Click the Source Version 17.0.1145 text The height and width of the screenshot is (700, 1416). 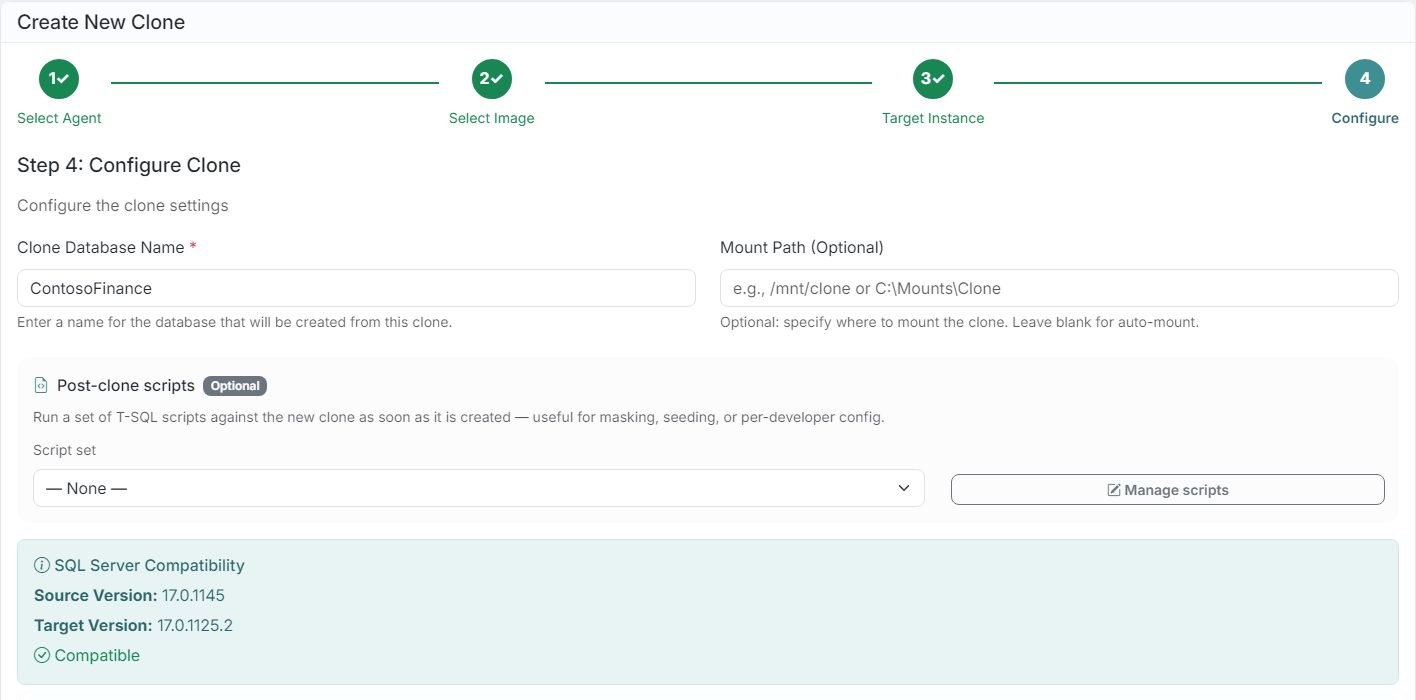[x=129, y=595]
